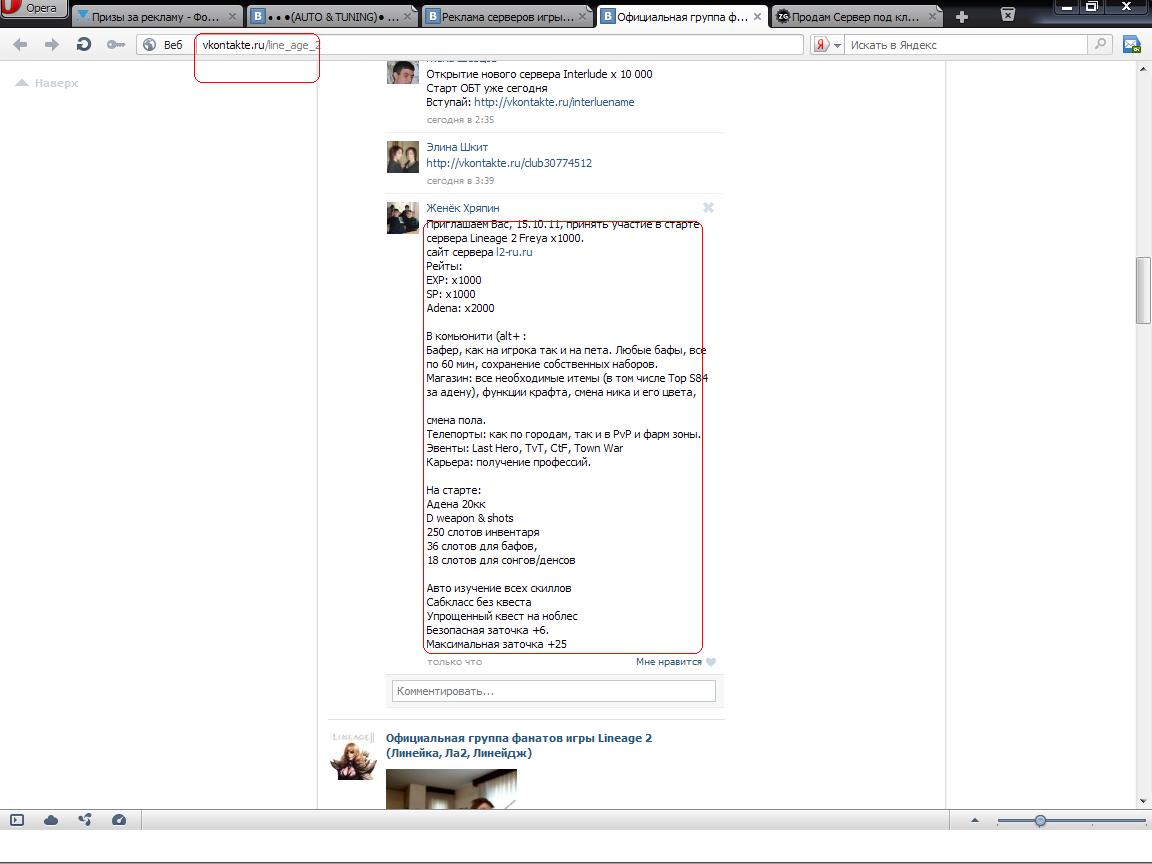Toggle the panels button in the status bar
The height and width of the screenshot is (864, 1152).
(17, 820)
